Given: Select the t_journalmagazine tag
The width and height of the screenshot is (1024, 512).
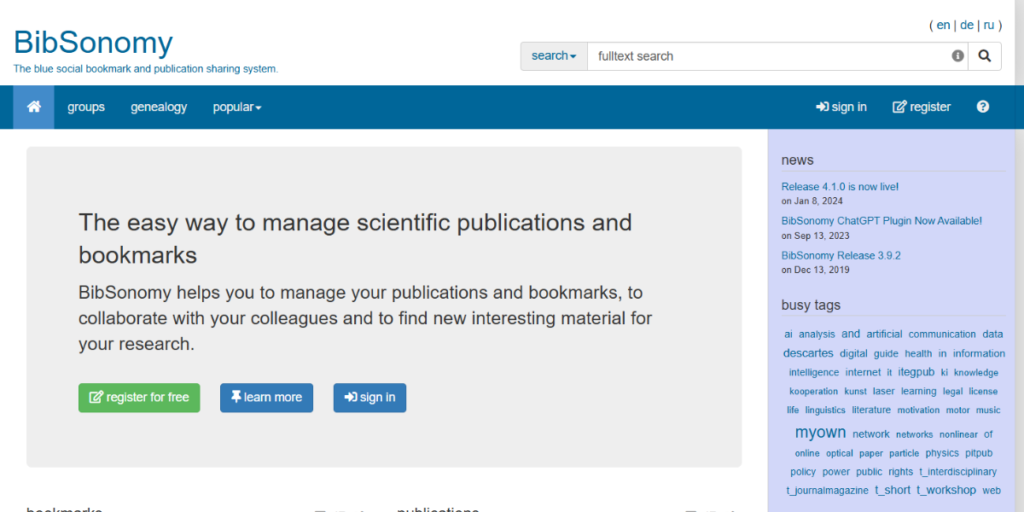Looking at the screenshot, I should 827,490.
